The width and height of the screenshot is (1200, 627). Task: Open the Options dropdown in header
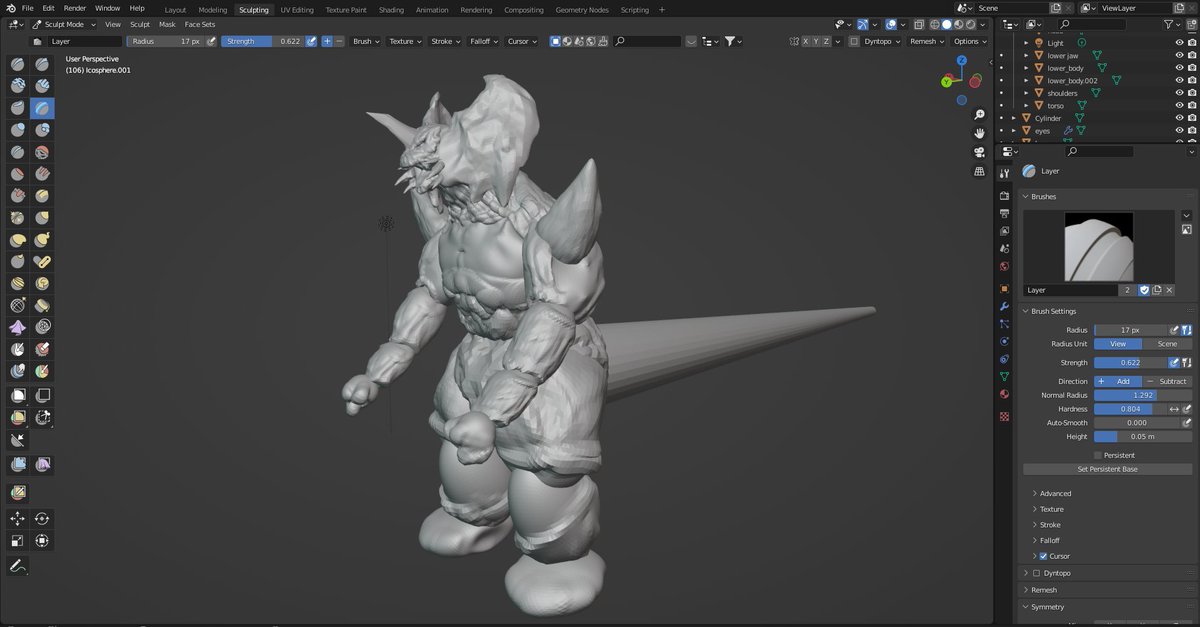[x=969, y=41]
